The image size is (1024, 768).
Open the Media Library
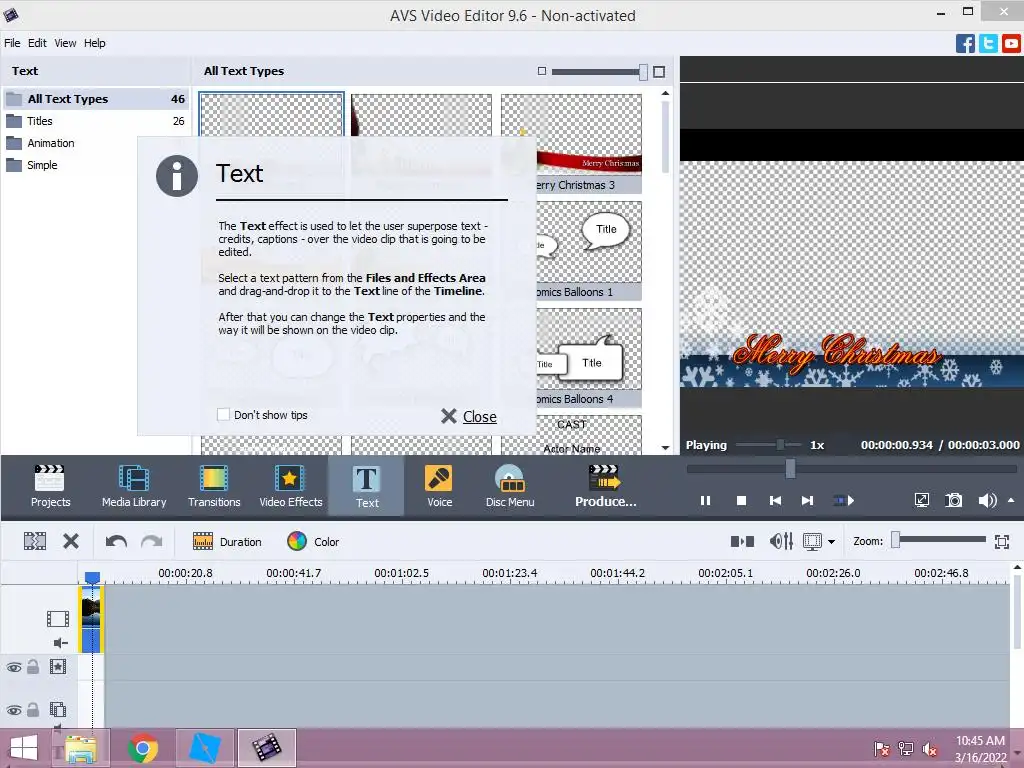[134, 486]
